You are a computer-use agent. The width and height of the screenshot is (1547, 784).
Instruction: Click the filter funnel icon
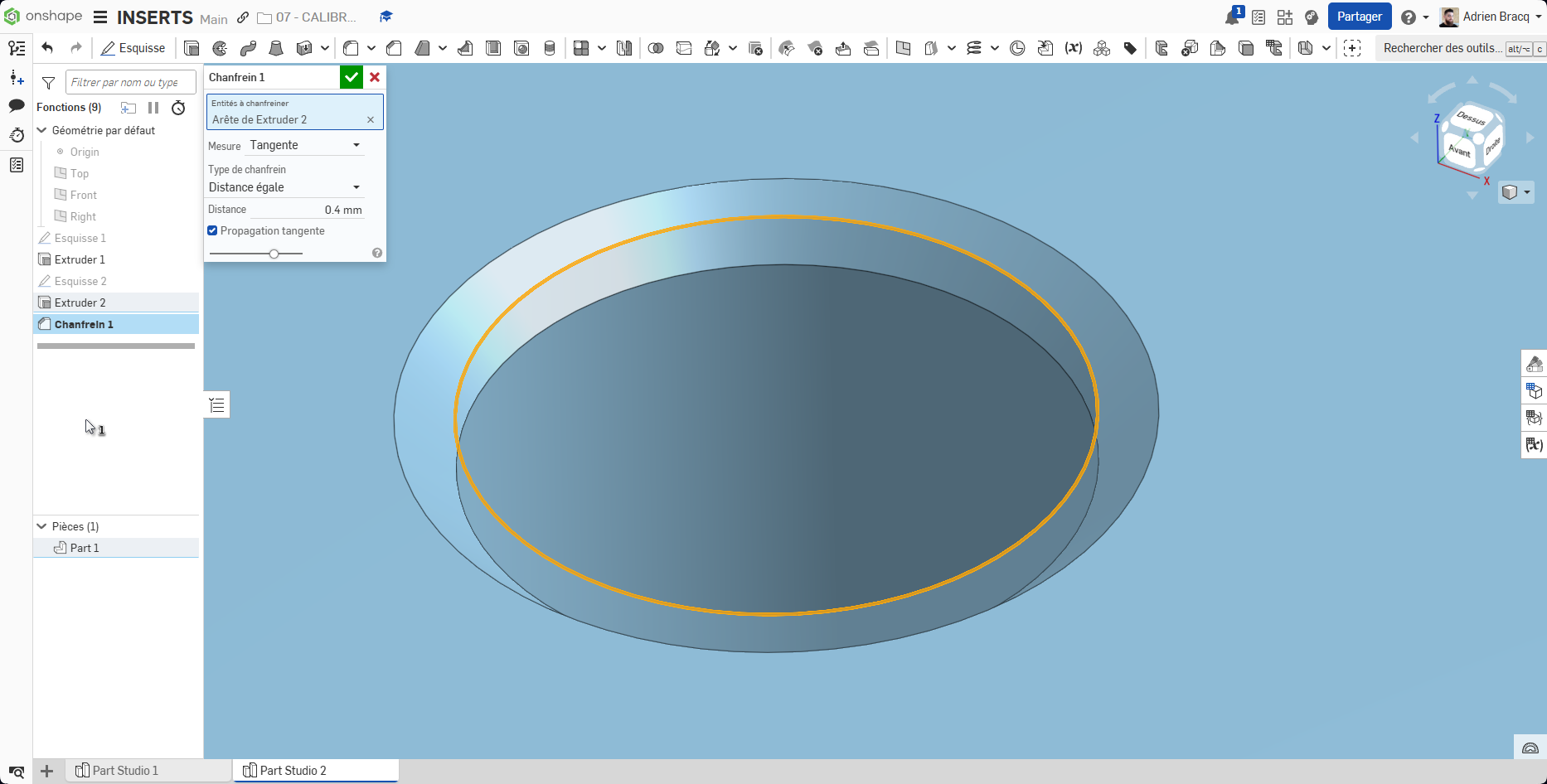48,82
